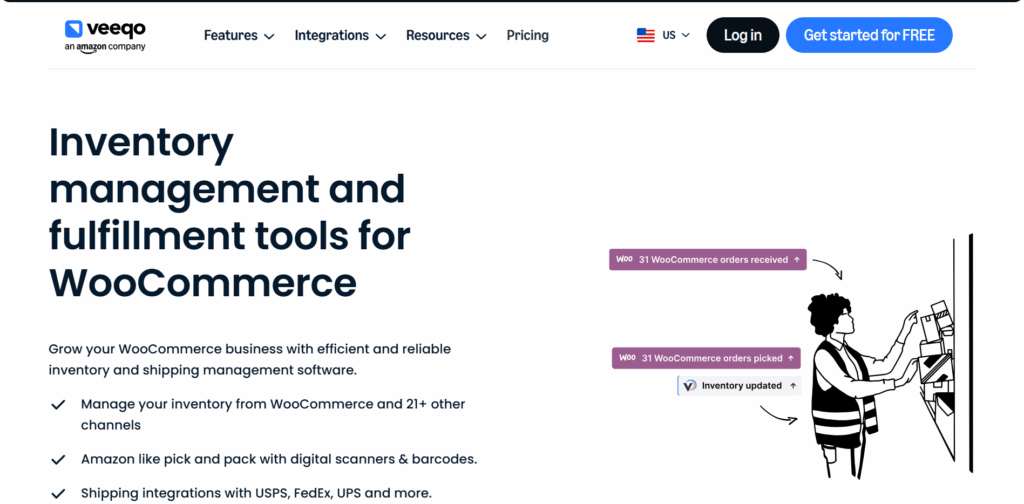1024x504 pixels.
Task: Click the Log in button
Action: click(743, 35)
